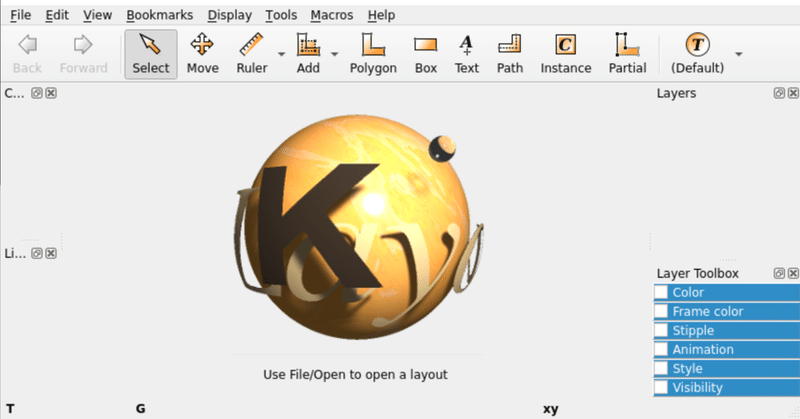Select the Text tool

[x=466, y=54]
